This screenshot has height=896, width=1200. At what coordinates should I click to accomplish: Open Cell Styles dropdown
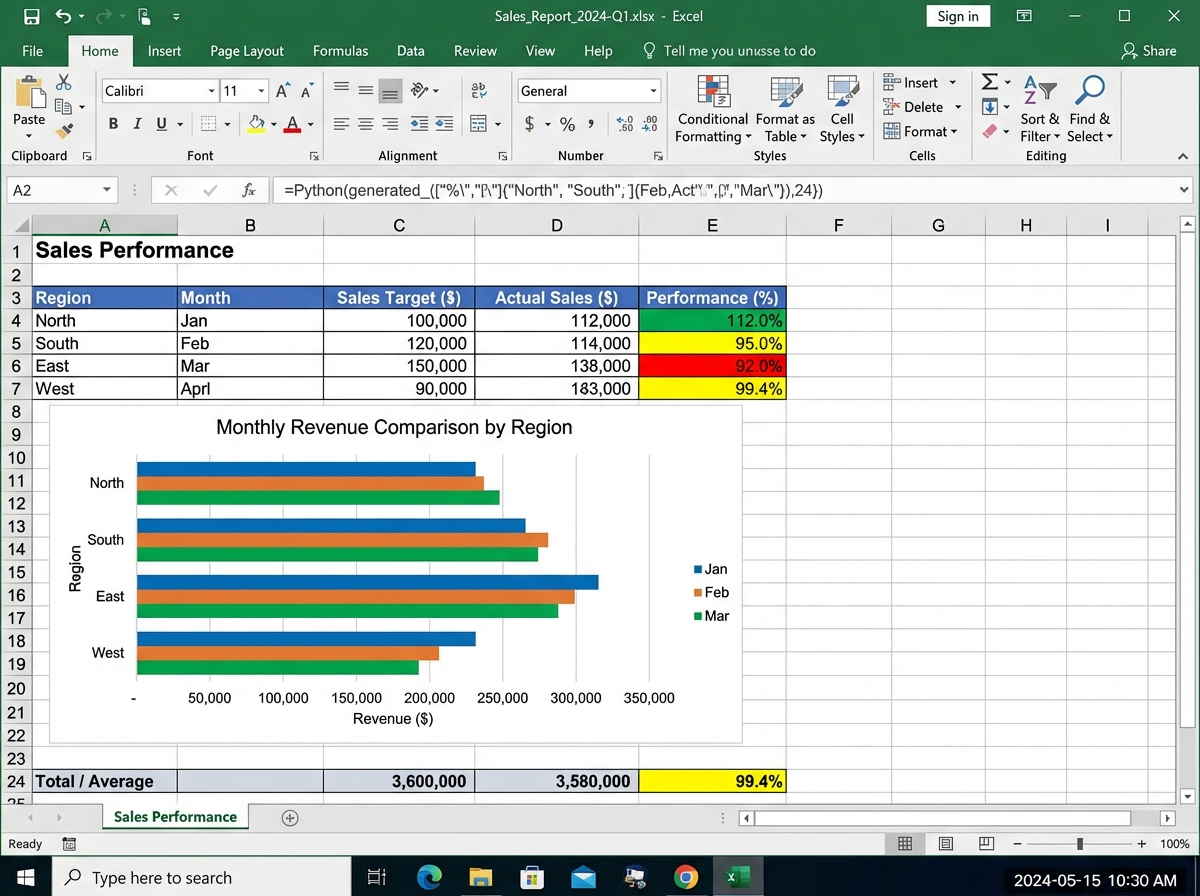click(x=842, y=109)
